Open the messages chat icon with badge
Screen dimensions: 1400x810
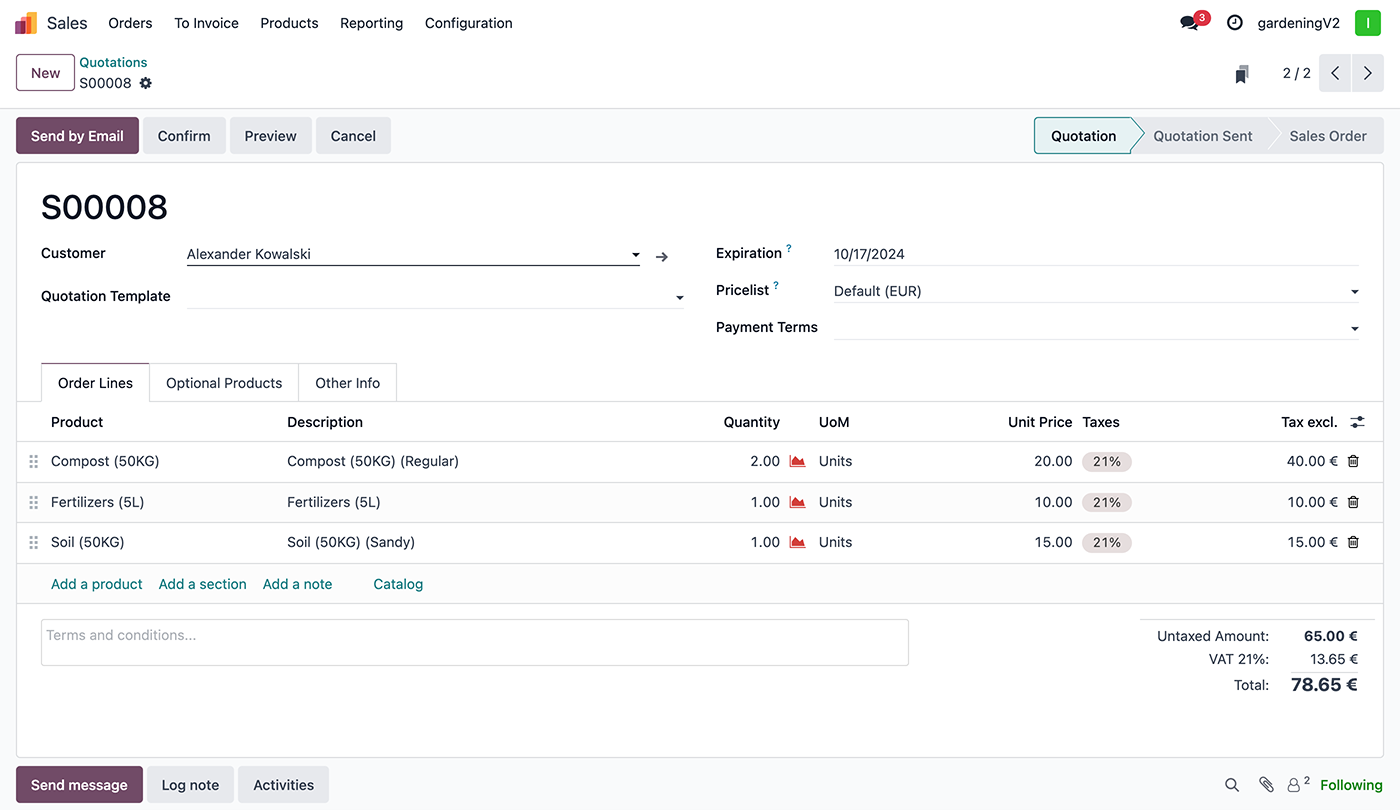coord(1189,23)
